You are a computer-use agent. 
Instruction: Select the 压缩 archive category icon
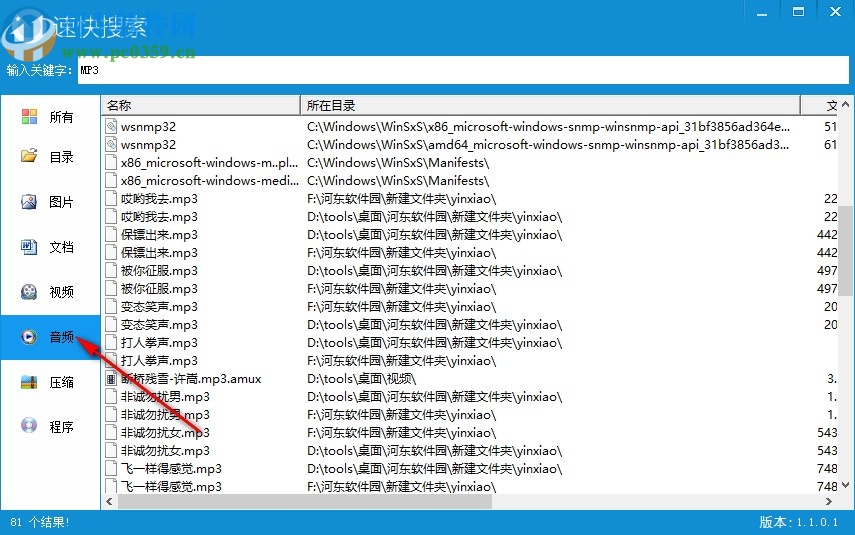[x=29, y=382]
